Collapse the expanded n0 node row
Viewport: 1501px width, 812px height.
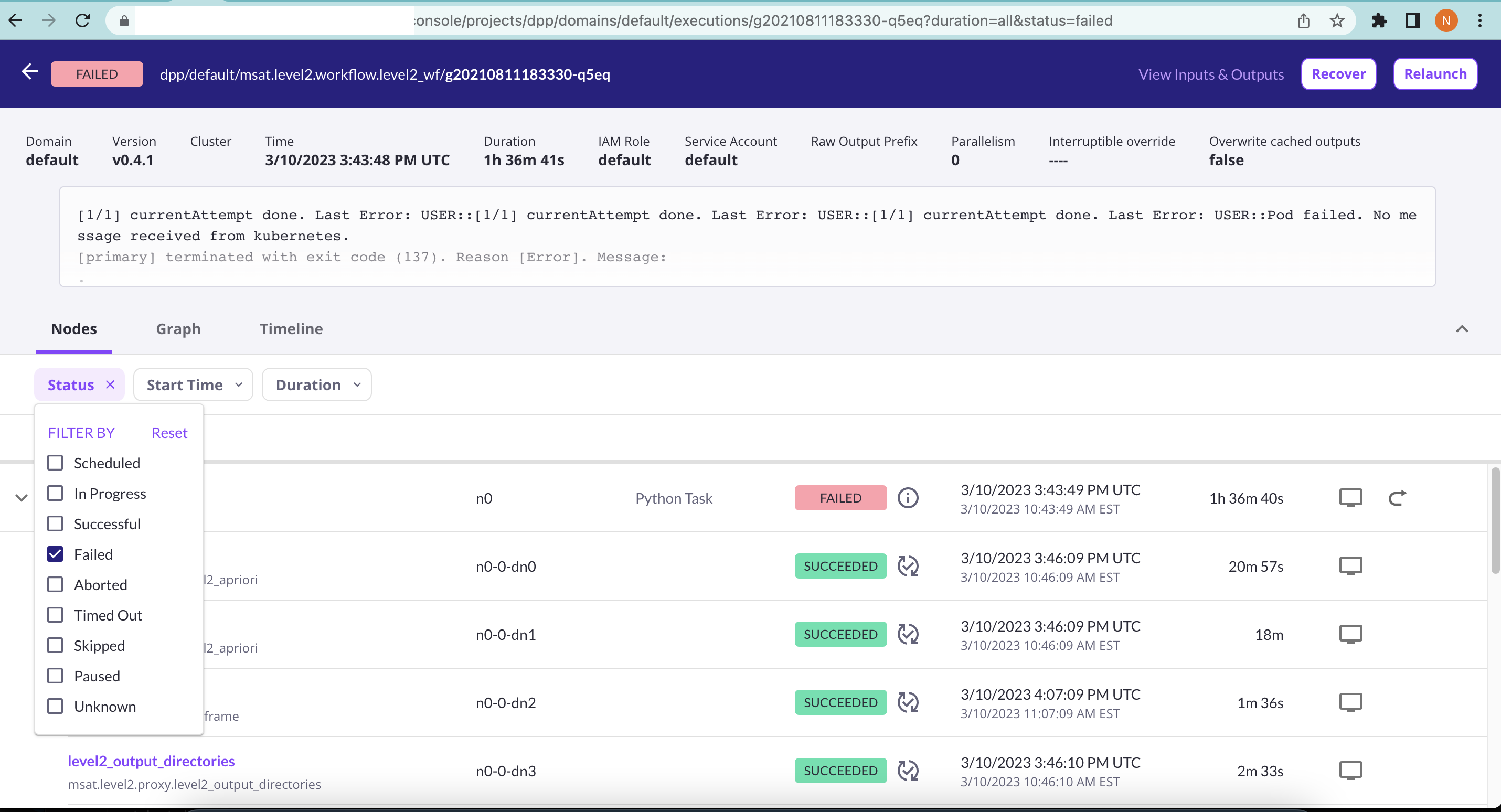(20, 498)
